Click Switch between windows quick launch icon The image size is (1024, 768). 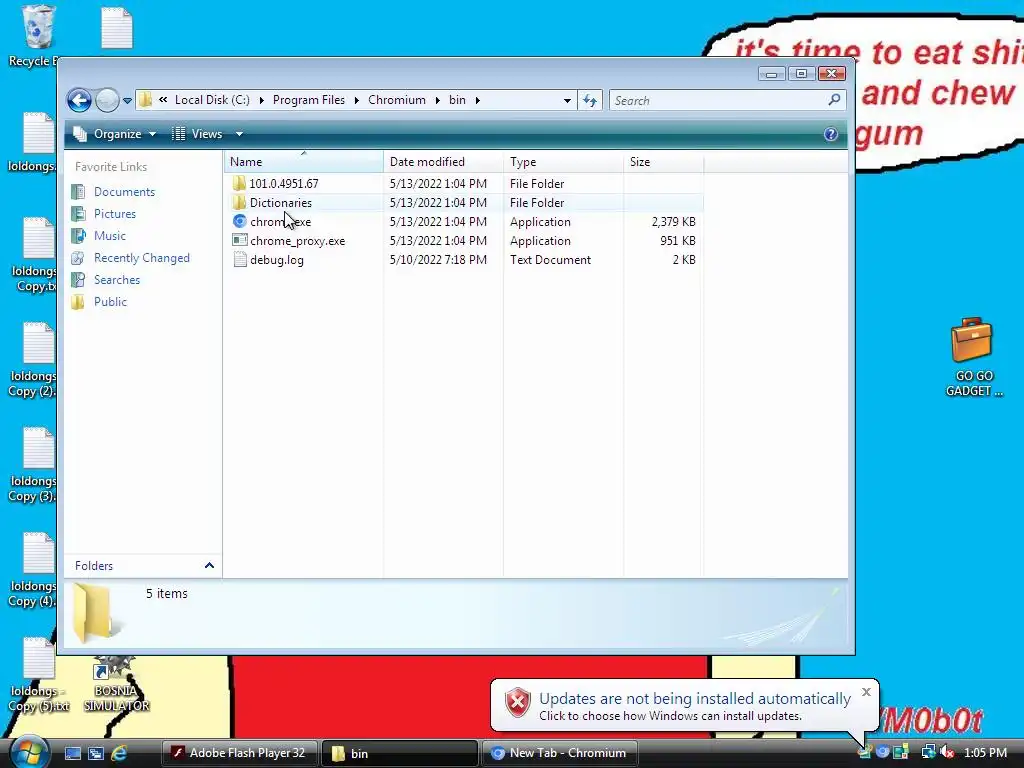coord(95,753)
